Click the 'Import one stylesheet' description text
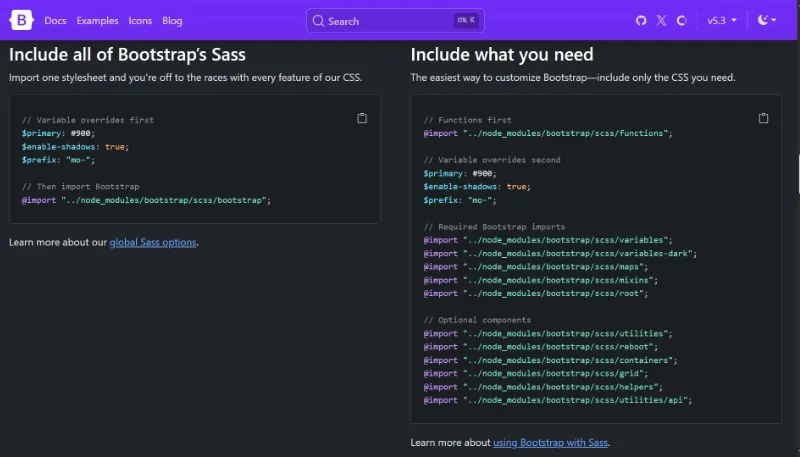 click(186, 78)
